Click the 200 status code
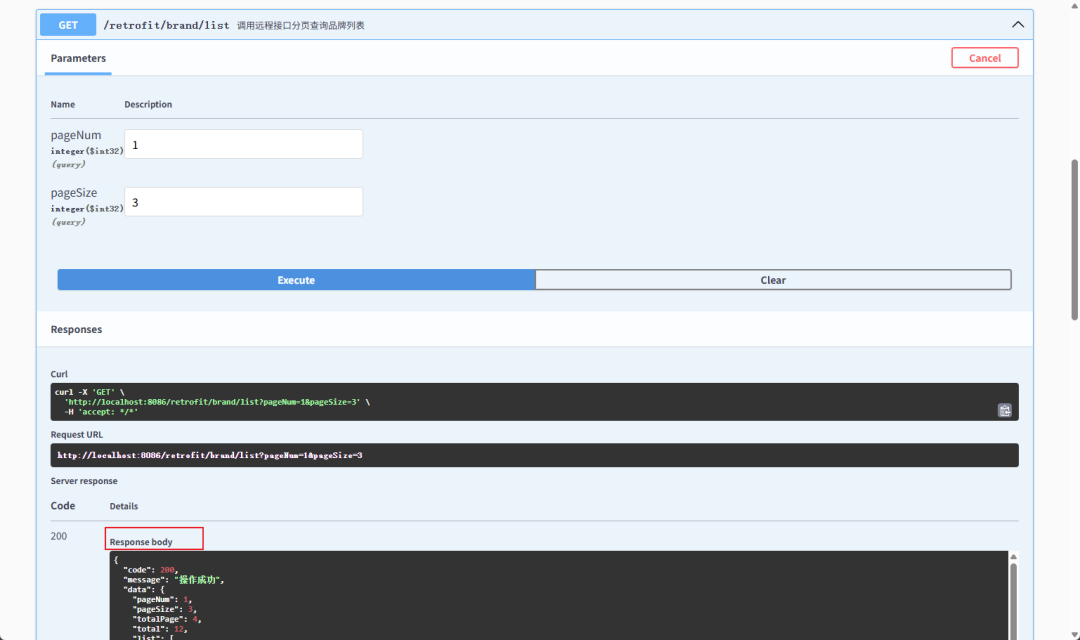1080x640 pixels. tap(58, 536)
